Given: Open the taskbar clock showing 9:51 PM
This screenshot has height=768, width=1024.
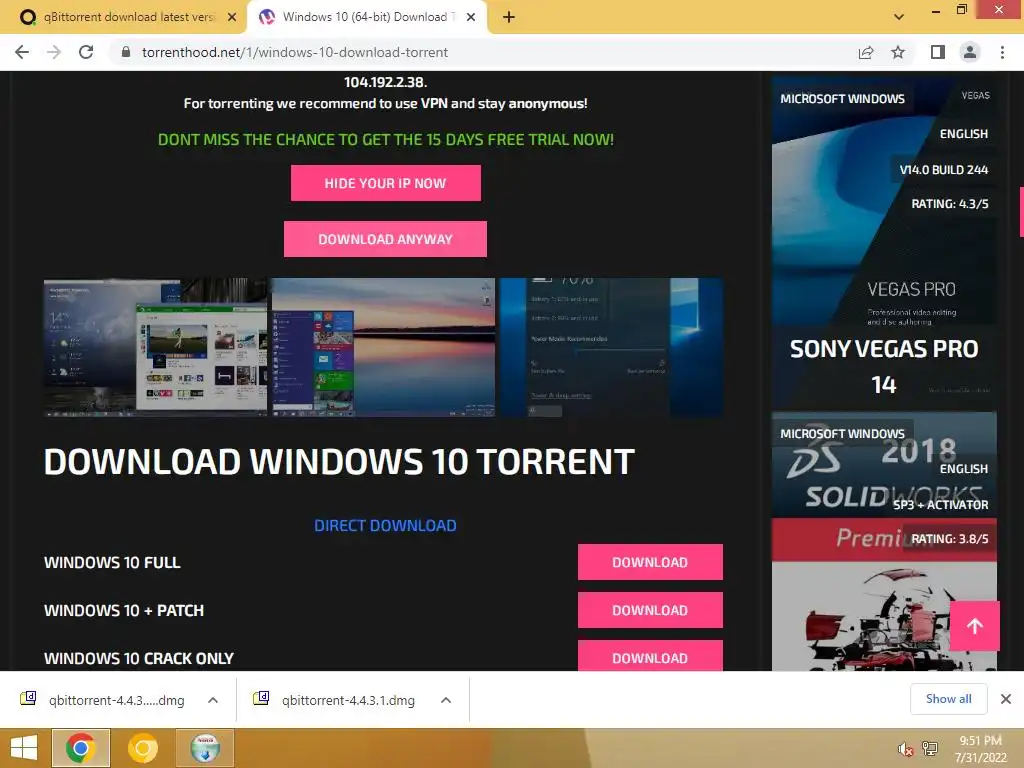Looking at the screenshot, I should pos(980,749).
